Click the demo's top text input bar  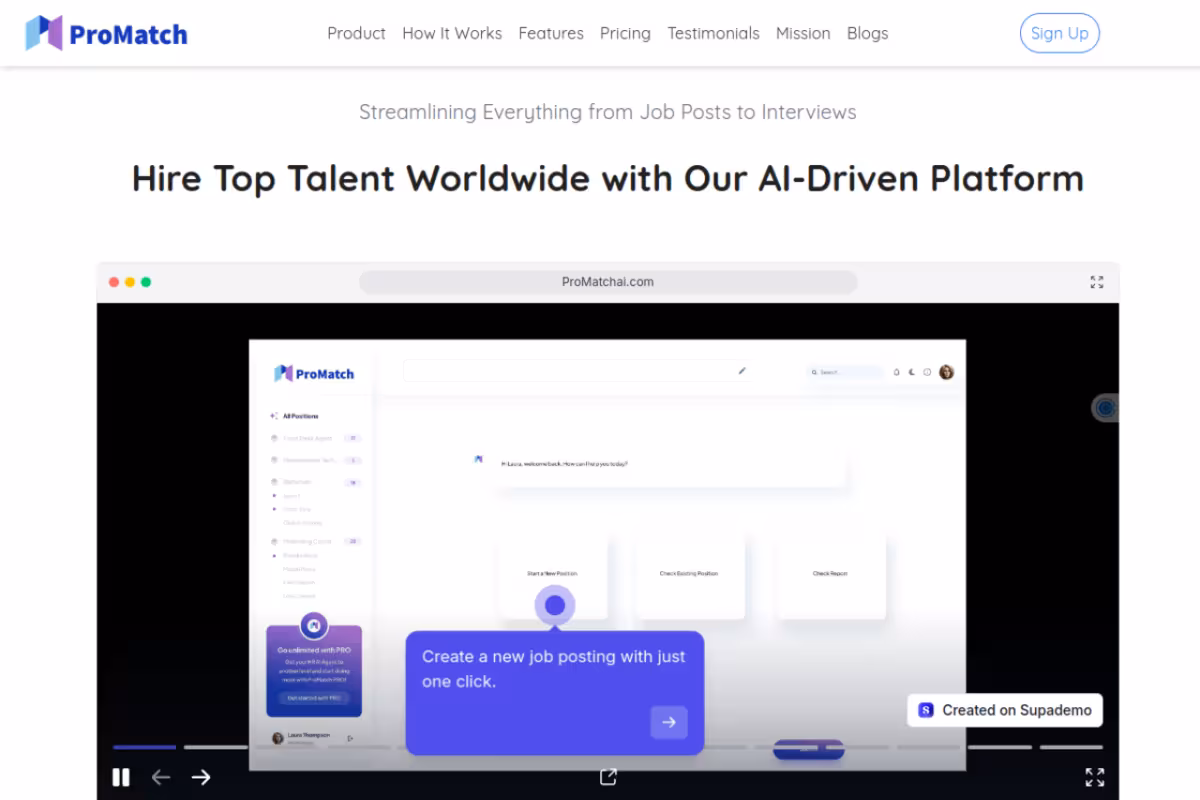[577, 371]
